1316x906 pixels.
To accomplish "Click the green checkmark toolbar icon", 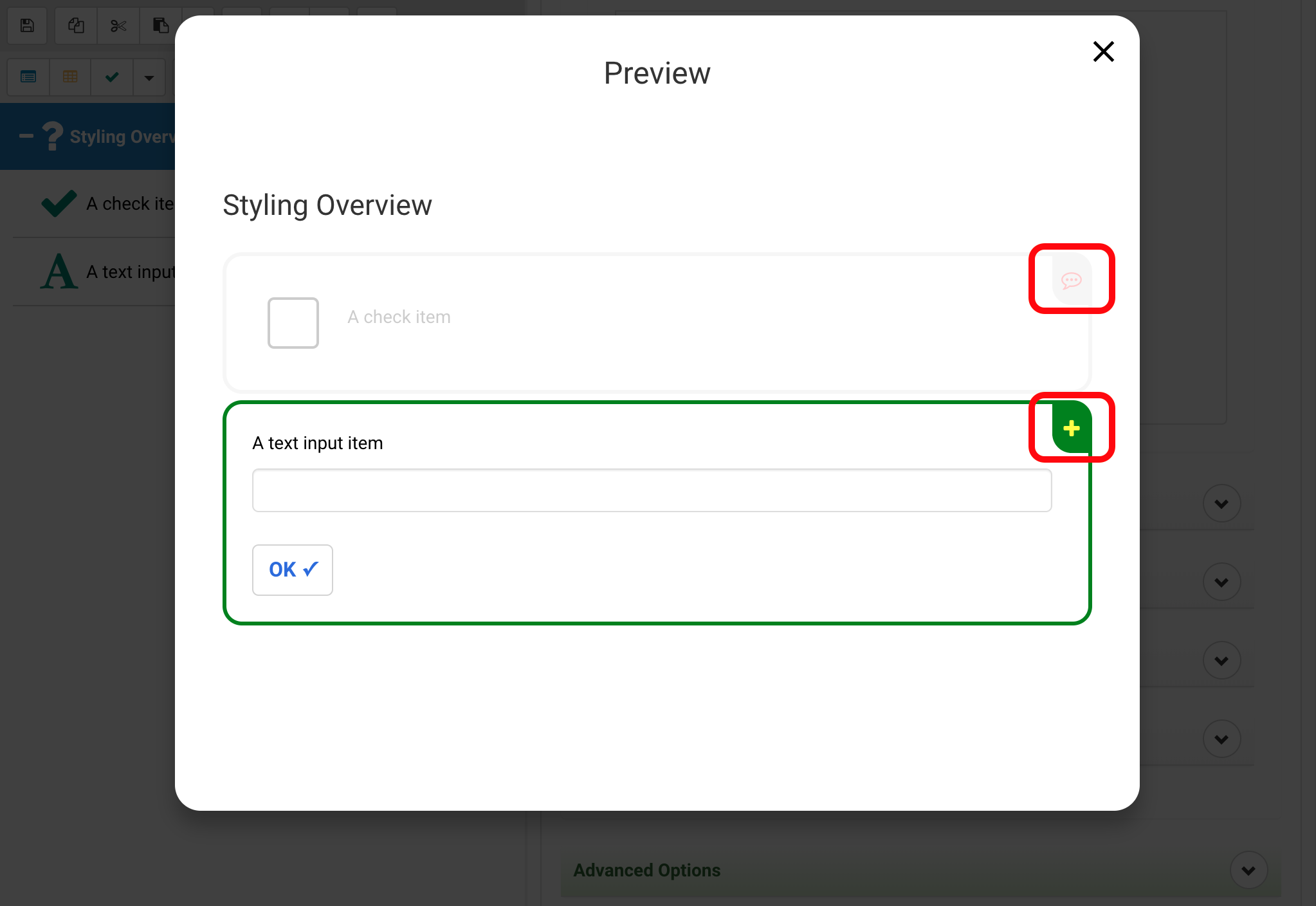I will 112,77.
